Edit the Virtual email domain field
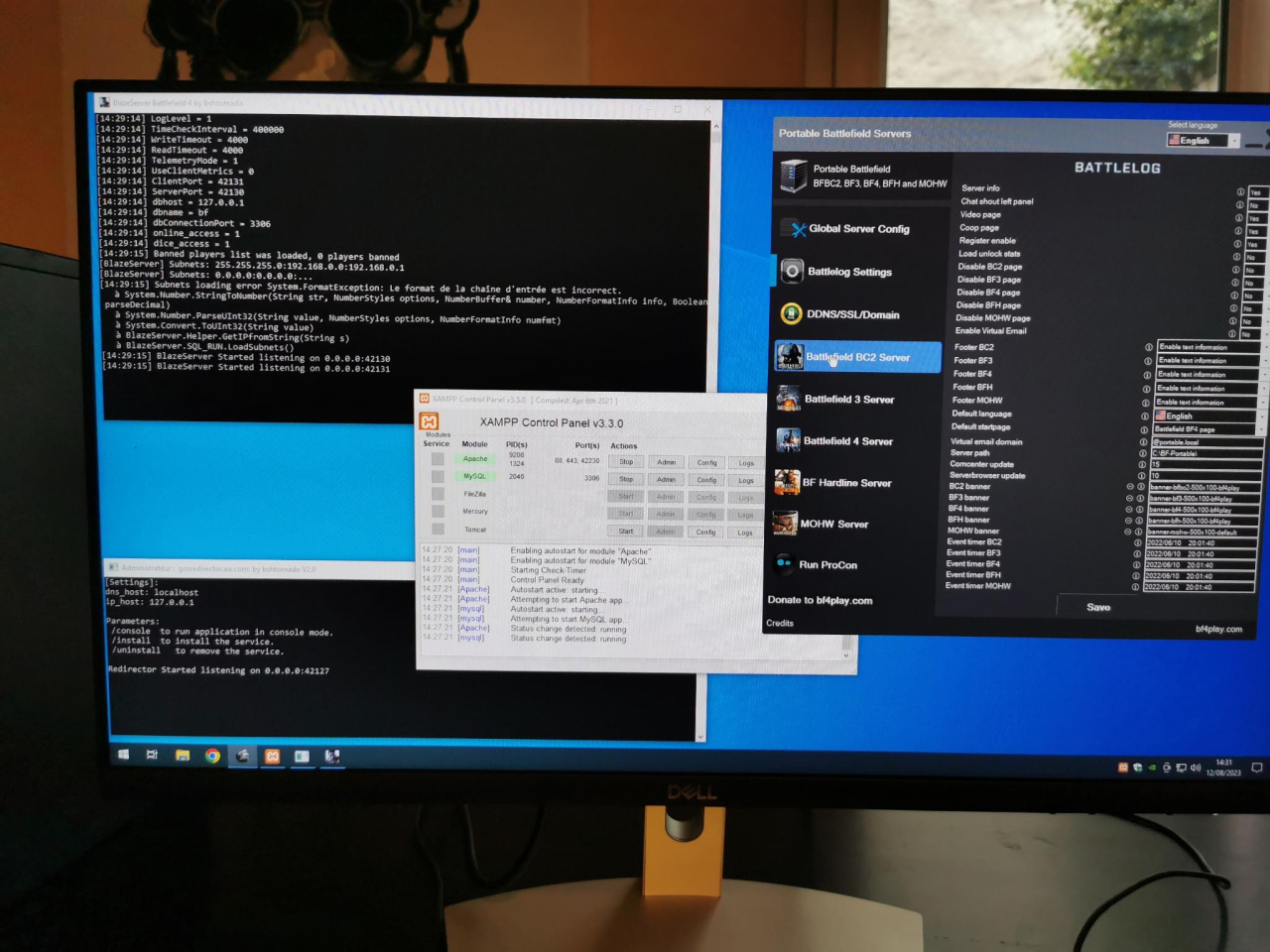Screen dimensions: 1270x952 point(1206,442)
